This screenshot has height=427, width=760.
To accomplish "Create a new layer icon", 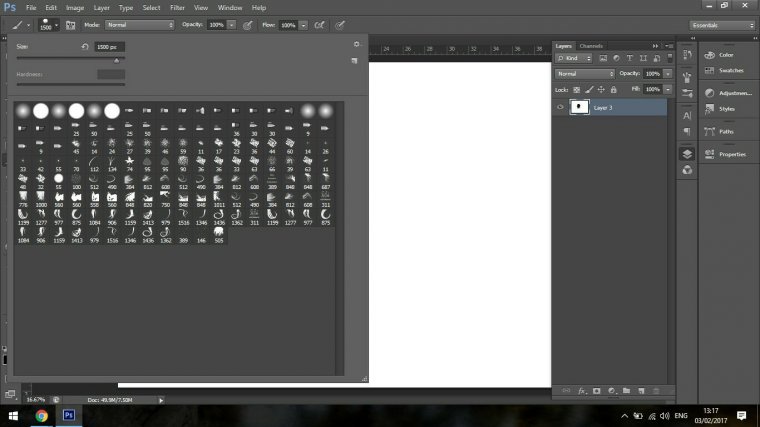I will point(641,391).
